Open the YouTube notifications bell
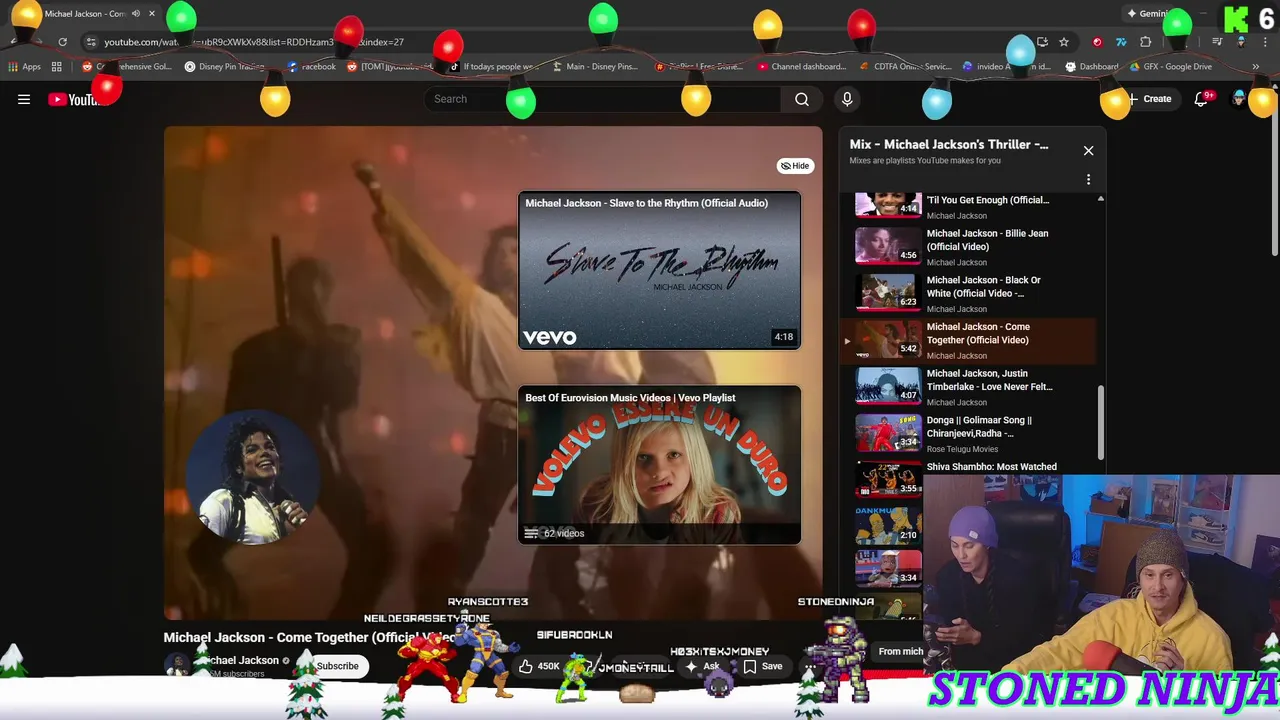This screenshot has height=720, width=1280. pos(1201,99)
